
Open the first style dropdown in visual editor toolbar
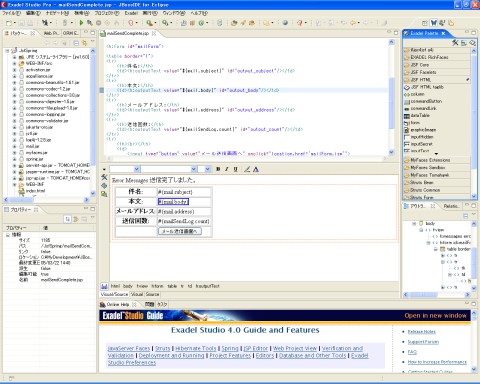pyautogui.click(x=136, y=169)
